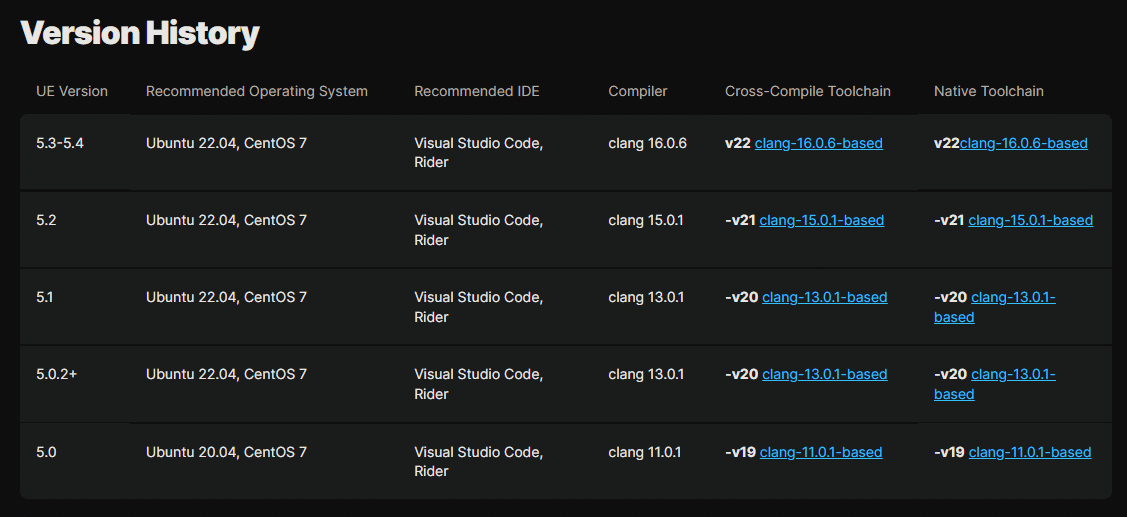Select the clang 11.0.1 compiler cell
1127x517 pixels.
click(645, 452)
